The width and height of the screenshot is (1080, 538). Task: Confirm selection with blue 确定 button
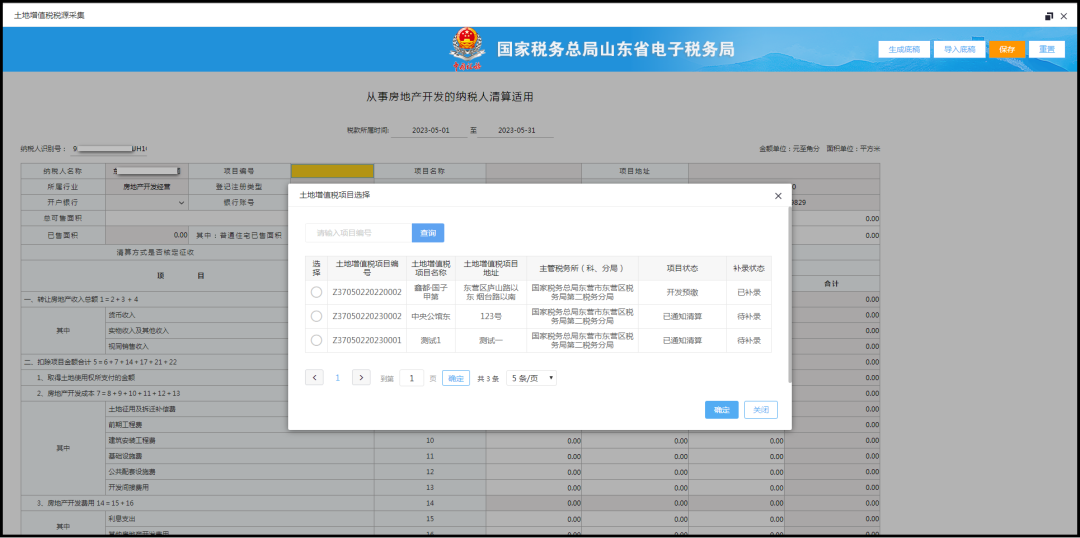click(721, 410)
